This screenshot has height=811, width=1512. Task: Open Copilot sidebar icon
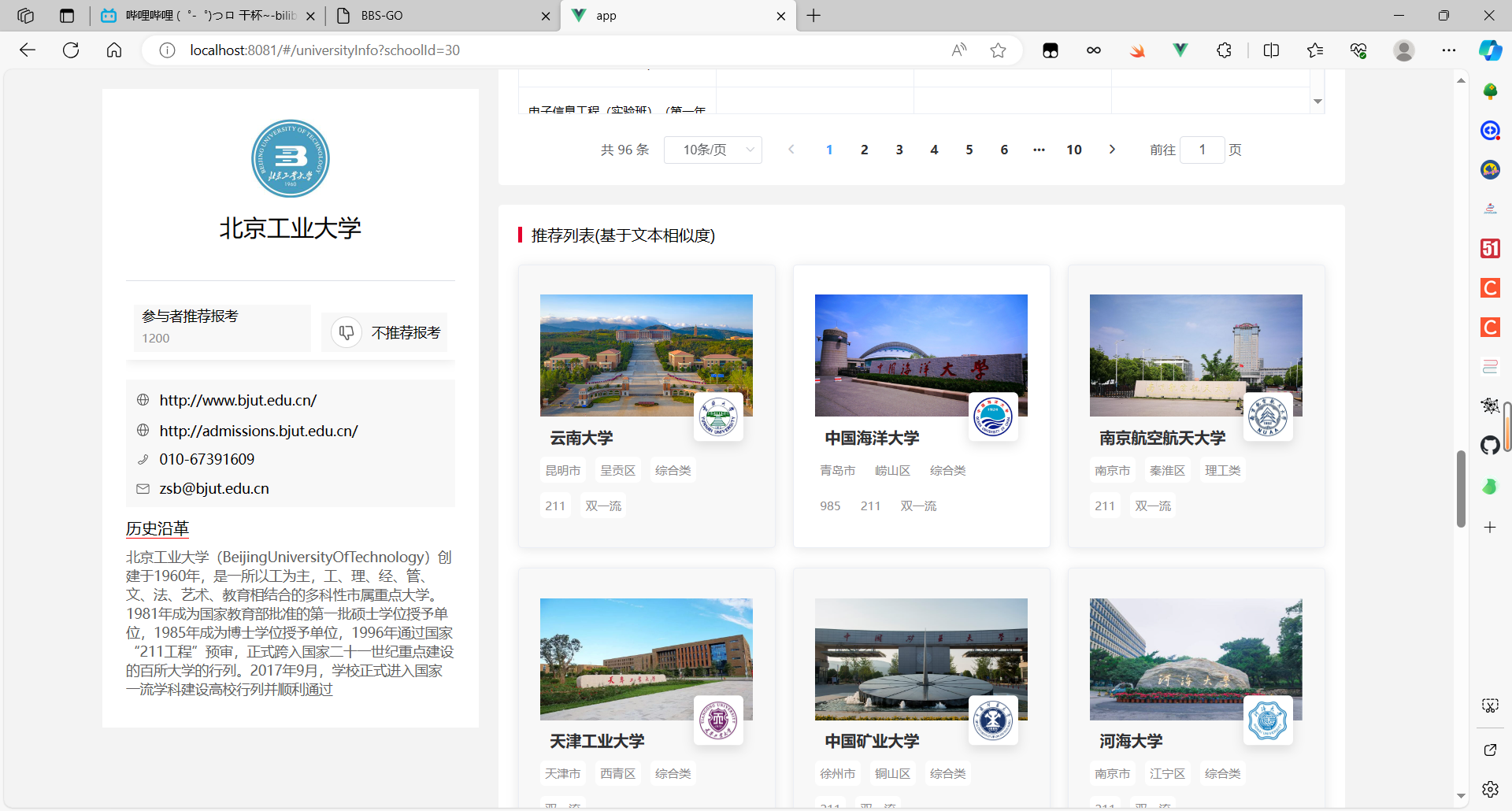point(1490,50)
